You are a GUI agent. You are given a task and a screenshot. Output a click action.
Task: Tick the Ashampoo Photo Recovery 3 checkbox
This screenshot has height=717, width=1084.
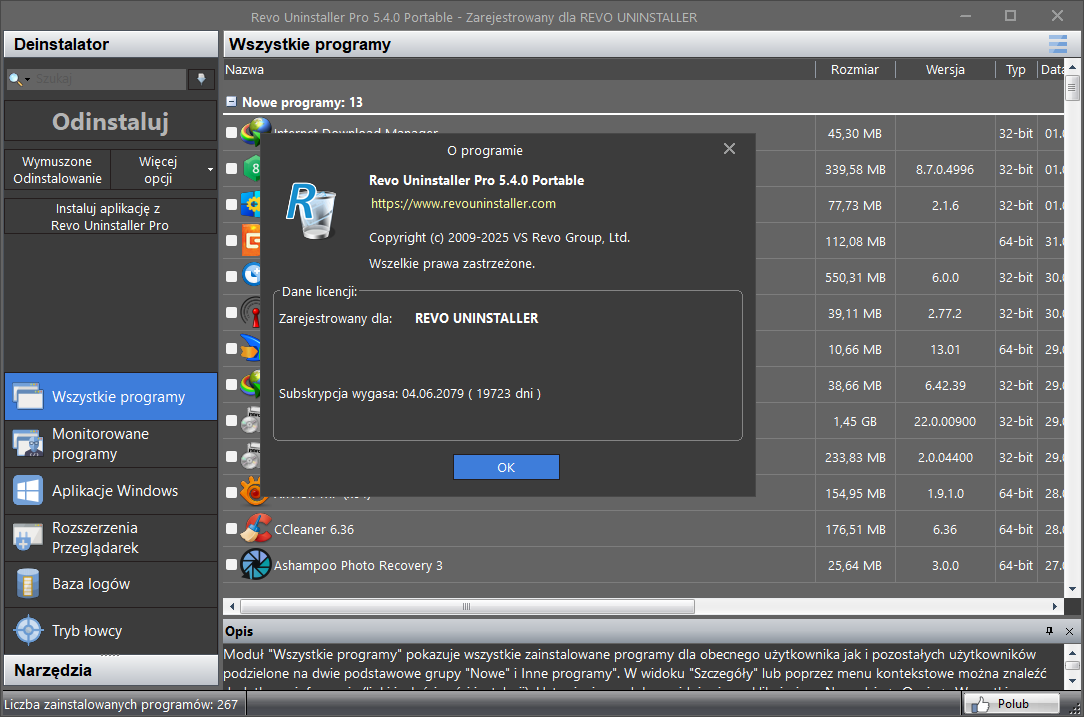pos(232,565)
